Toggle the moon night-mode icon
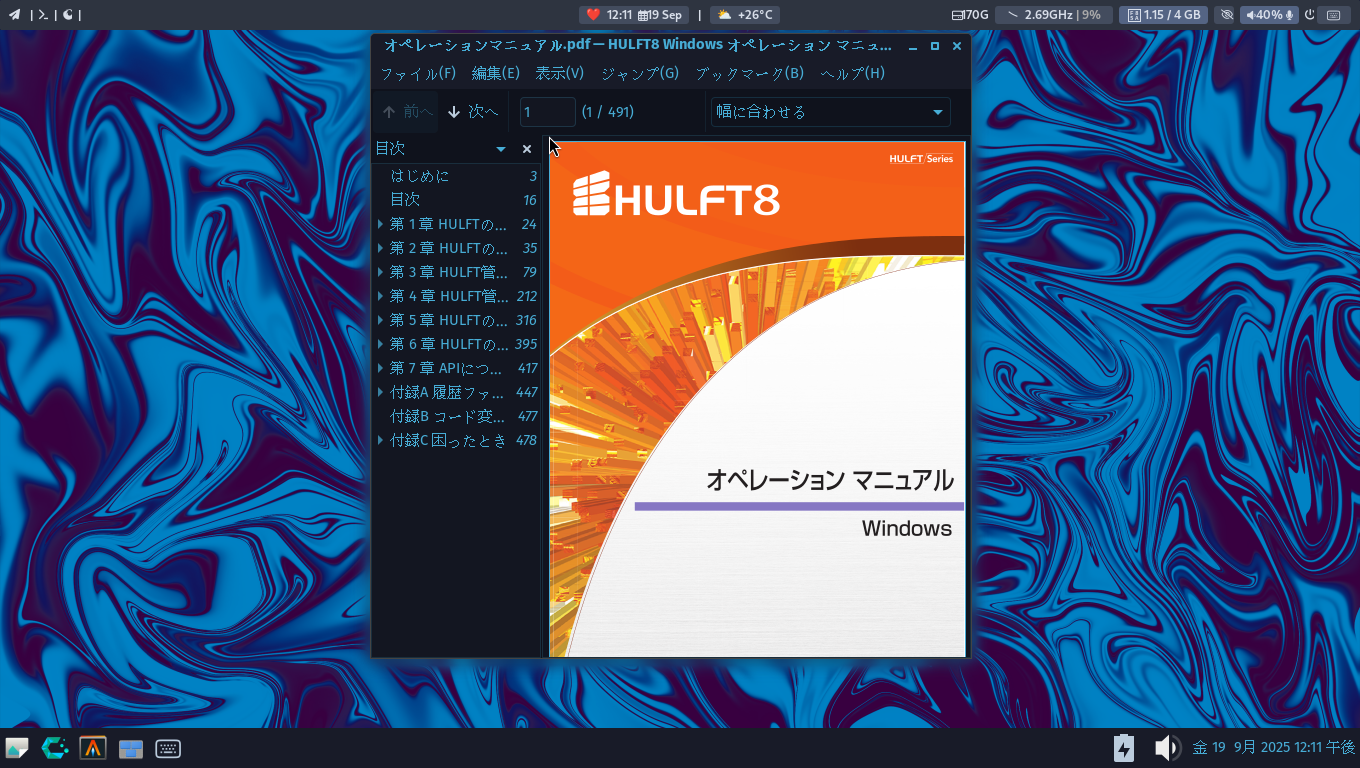The image size is (1360, 768). click(x=68, y=15)
